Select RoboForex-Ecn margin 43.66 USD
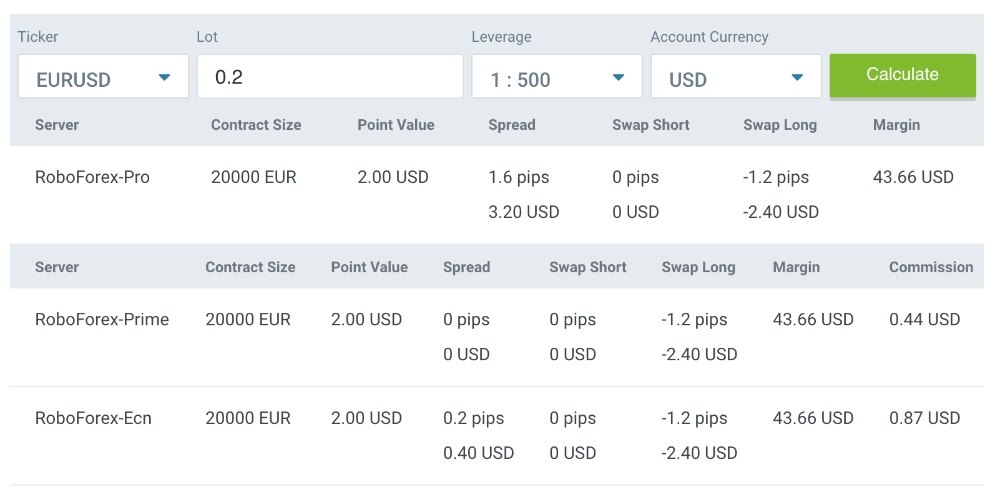Viewport: 1000px width, 497px height. (x=813, y=419)
